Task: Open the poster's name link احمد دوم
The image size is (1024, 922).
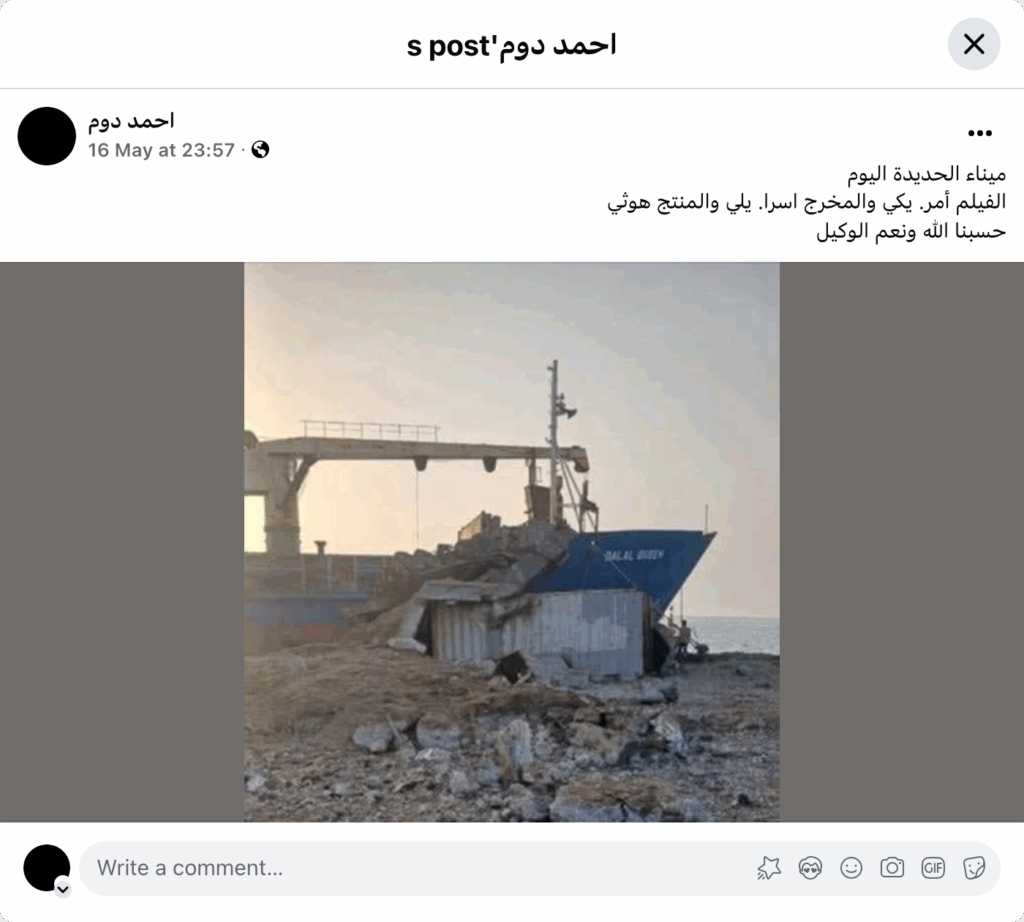Action: 131,120
